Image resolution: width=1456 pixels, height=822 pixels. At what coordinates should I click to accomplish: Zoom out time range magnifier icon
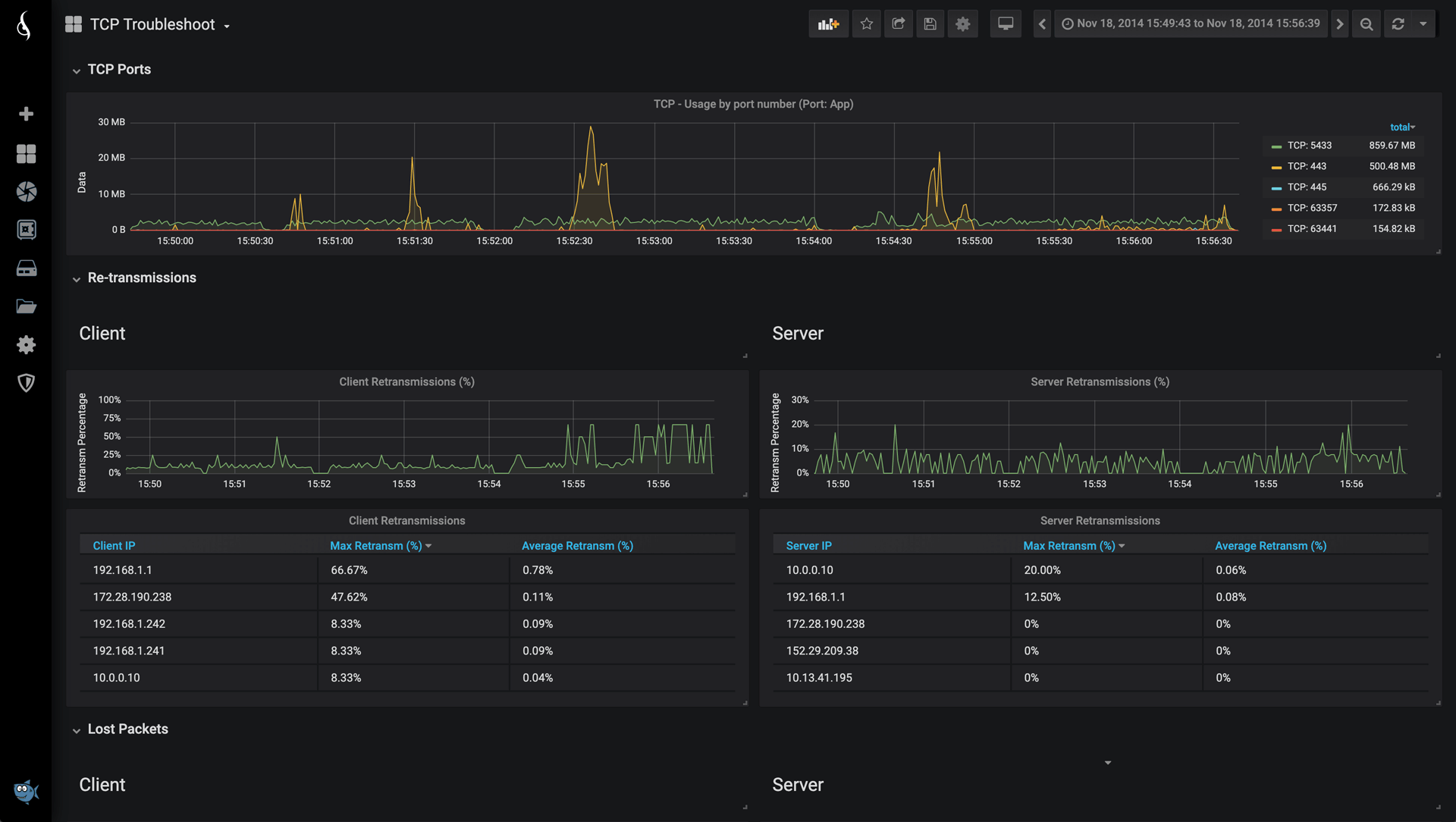click(x=1367, y=24)
